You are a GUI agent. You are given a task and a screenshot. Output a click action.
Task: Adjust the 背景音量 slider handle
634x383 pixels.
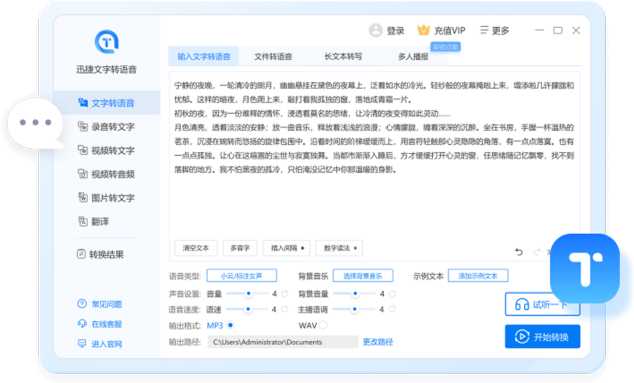(355, 294)
